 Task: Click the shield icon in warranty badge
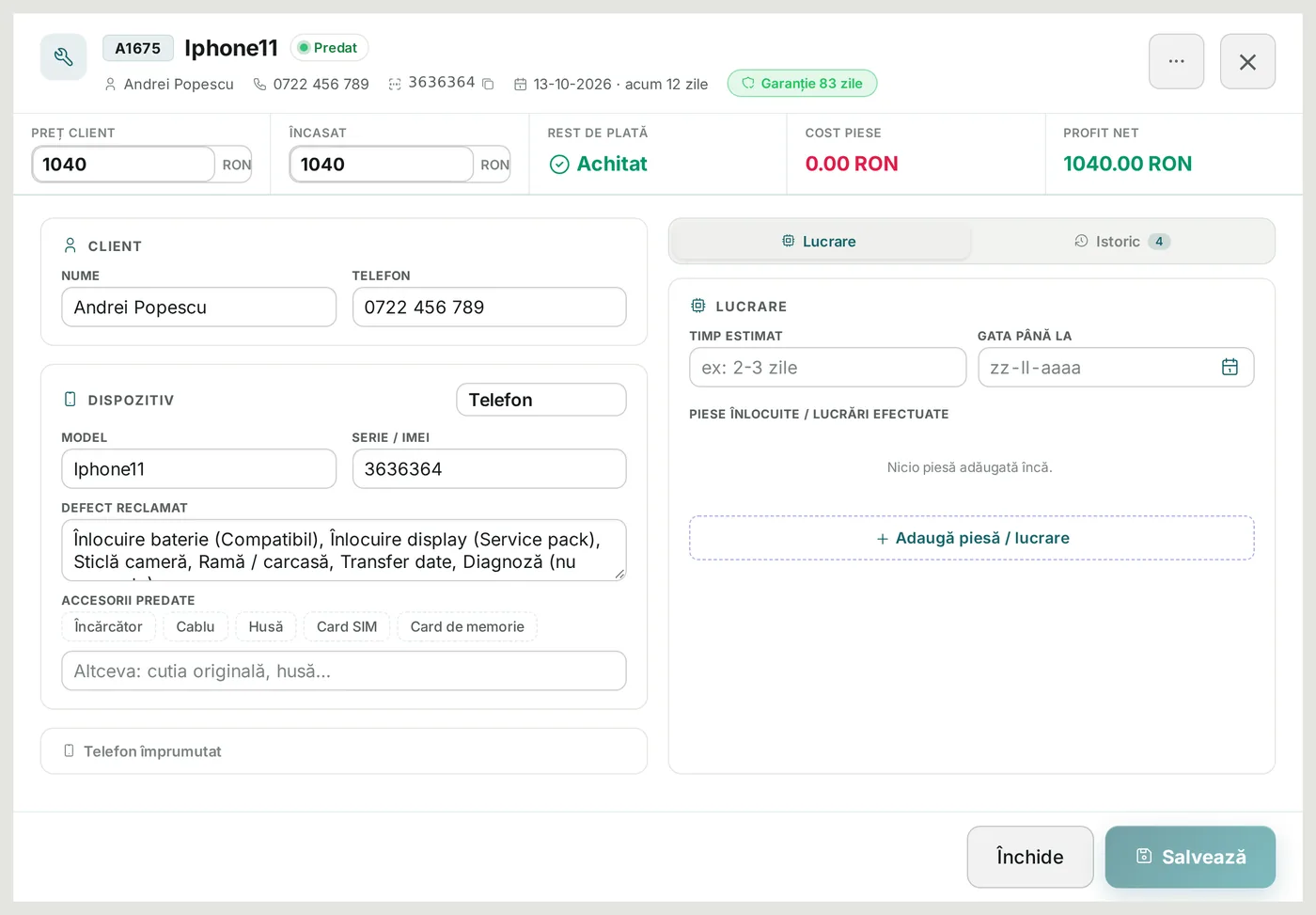(x=748, y=83)
